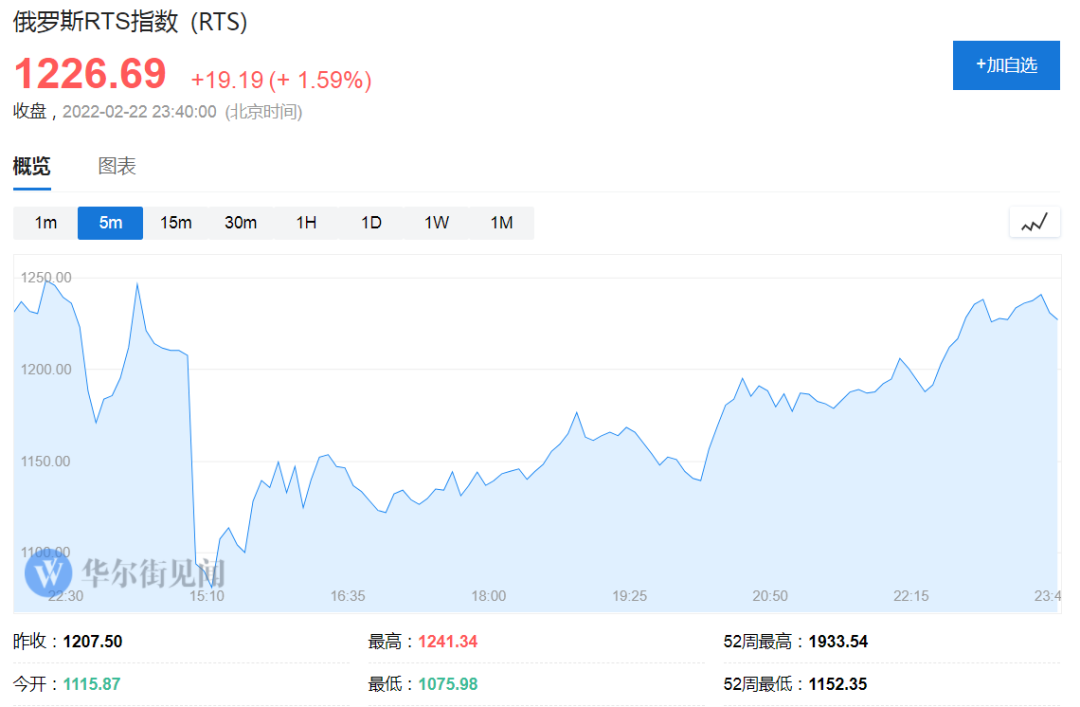Select the 1m interval
This screenshot has width=1080, height=707.
[x=45, y=223]
